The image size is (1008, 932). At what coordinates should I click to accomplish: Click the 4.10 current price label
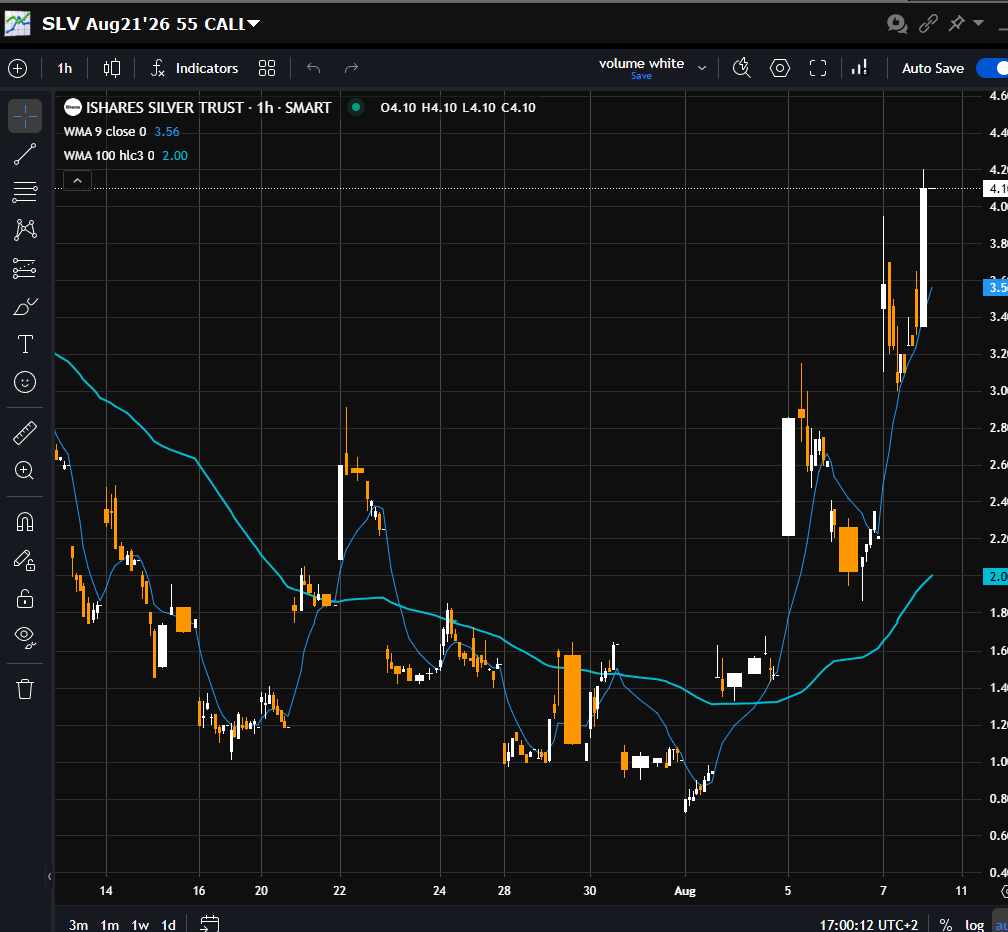click(x=996, y=189)
